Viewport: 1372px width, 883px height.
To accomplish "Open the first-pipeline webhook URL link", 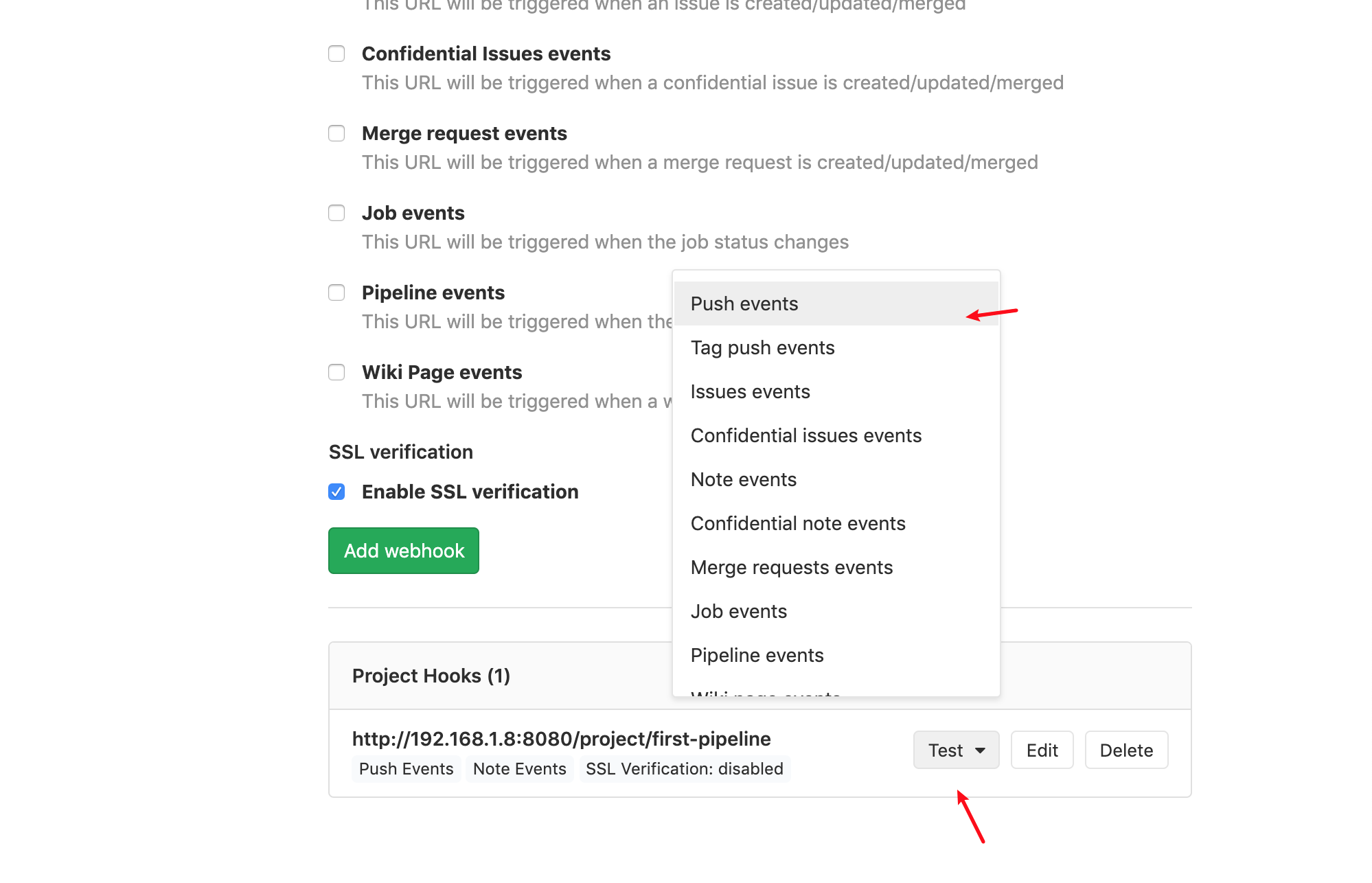I will (x=561, y=739).
